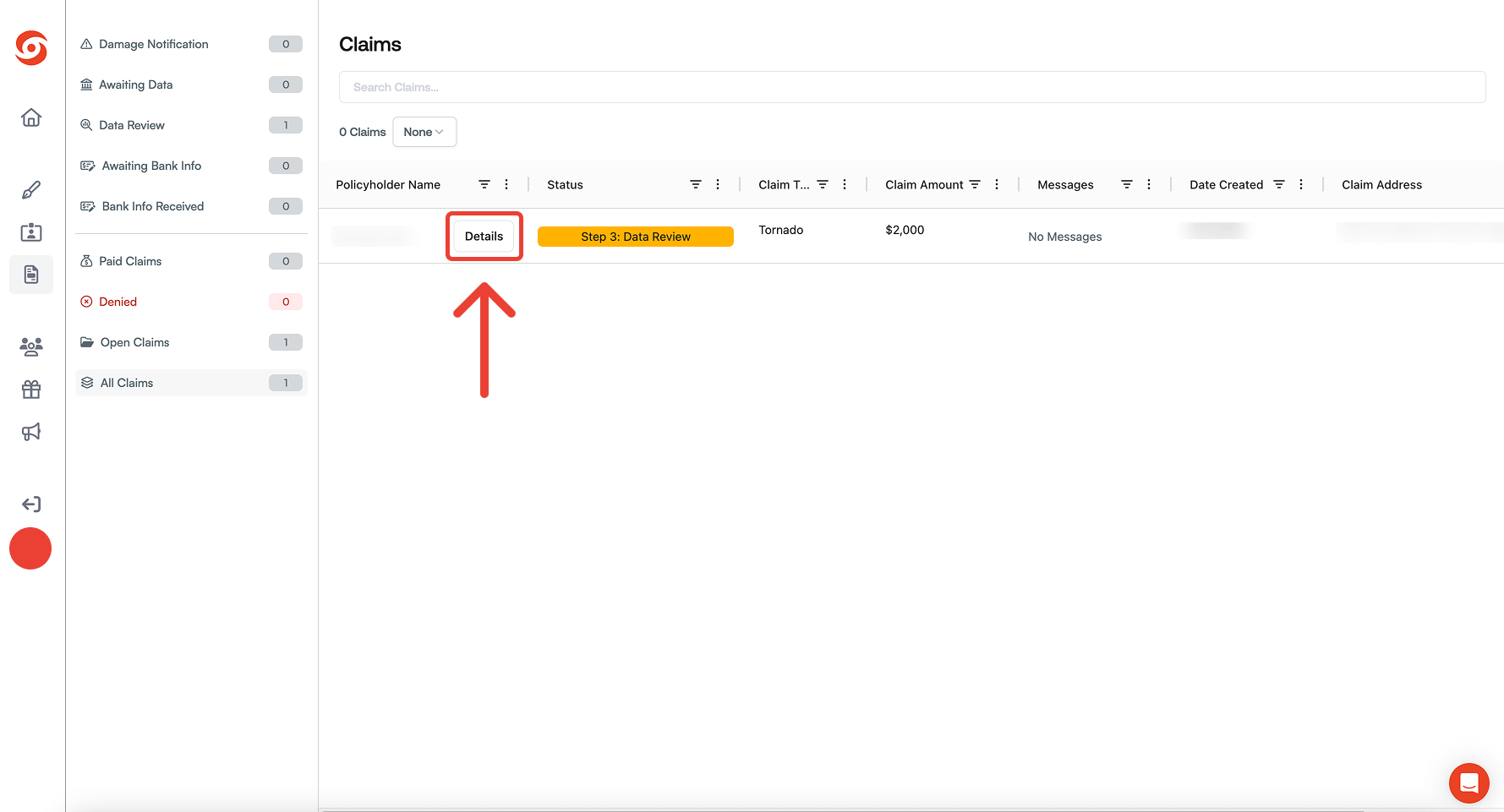
Task: Open the gift rewards icon
Action: 31,390
